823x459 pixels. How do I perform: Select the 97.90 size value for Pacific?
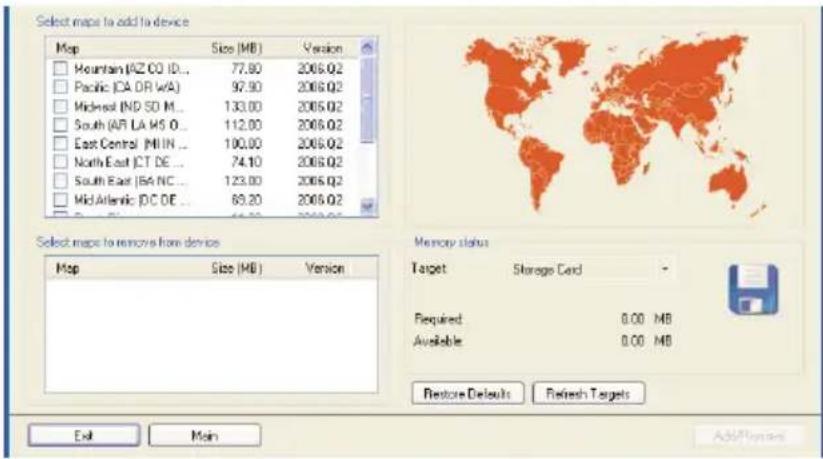click(x=247, y=87)
